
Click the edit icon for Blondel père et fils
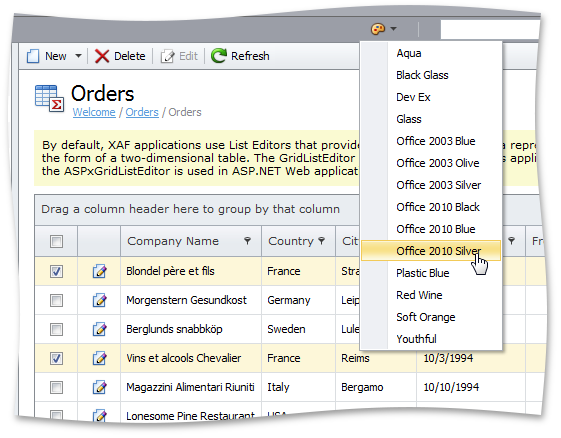point(99,271)
